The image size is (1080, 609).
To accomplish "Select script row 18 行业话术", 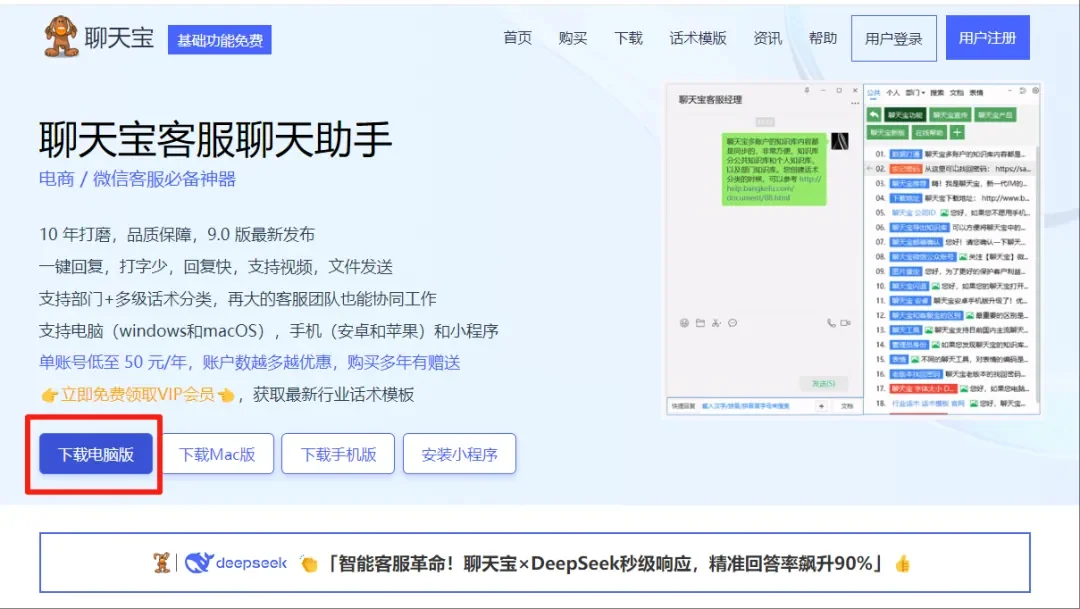I will 951,404.
